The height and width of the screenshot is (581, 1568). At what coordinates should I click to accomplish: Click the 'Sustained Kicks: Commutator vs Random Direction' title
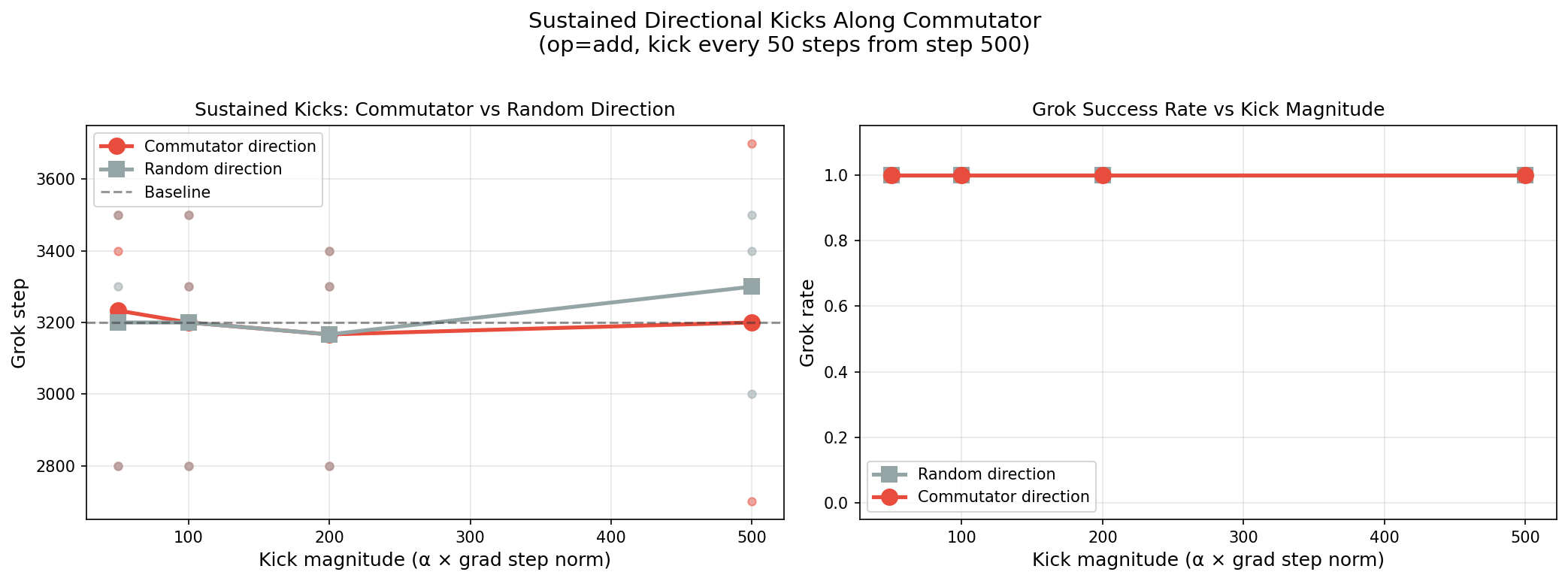[x=434, y=110]
